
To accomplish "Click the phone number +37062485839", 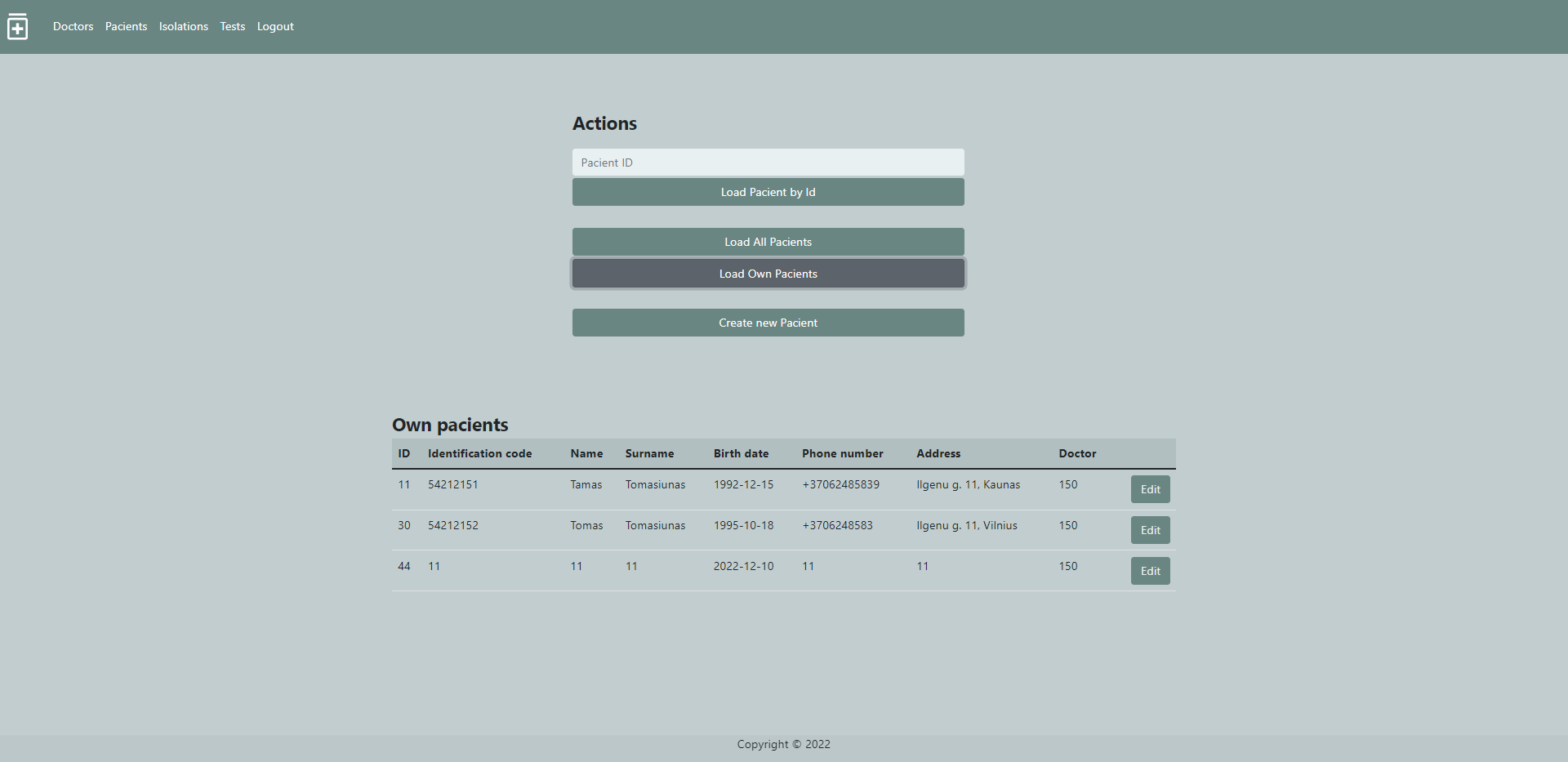I will coord(841,484).
